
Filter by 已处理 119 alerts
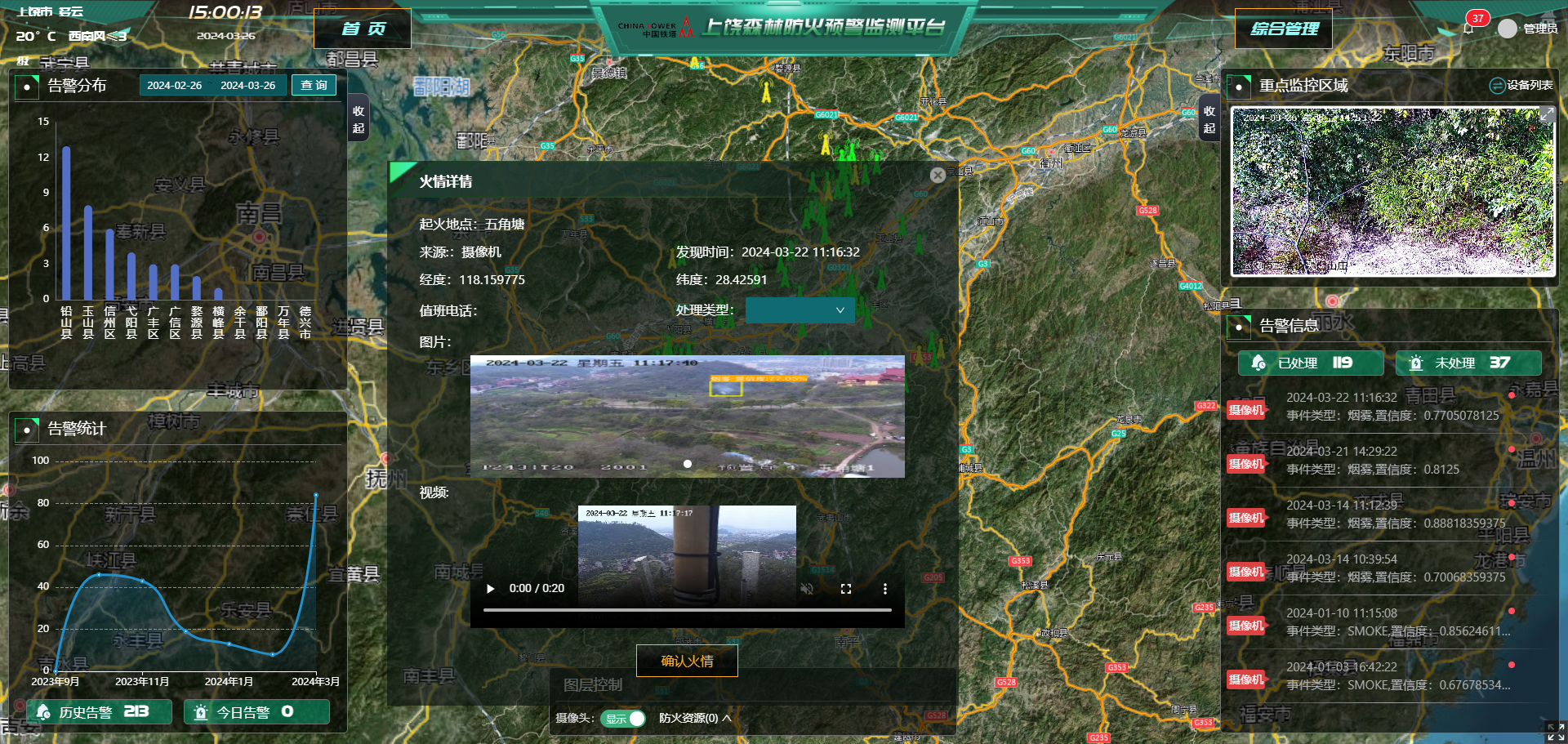pyautogui.click(x=1311, y=363)
